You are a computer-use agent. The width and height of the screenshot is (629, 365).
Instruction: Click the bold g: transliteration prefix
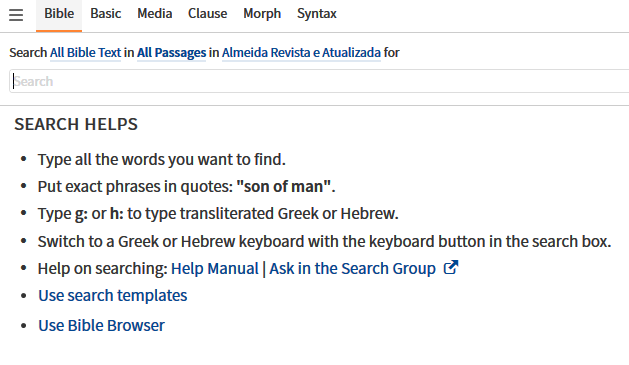click(81, 214)
